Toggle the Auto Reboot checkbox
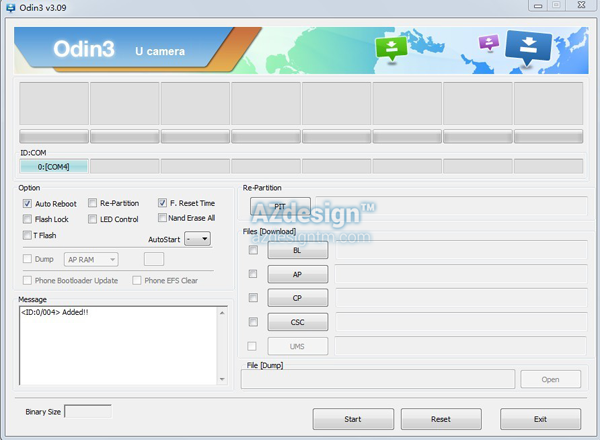The width and height of the screenshot is (600, 440). click(x=27, y=204)
